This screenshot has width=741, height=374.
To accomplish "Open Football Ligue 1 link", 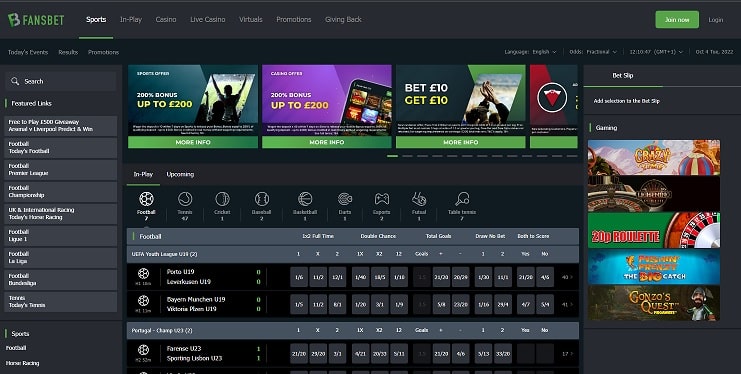I will pyautogui.click(x=61, y=235).
